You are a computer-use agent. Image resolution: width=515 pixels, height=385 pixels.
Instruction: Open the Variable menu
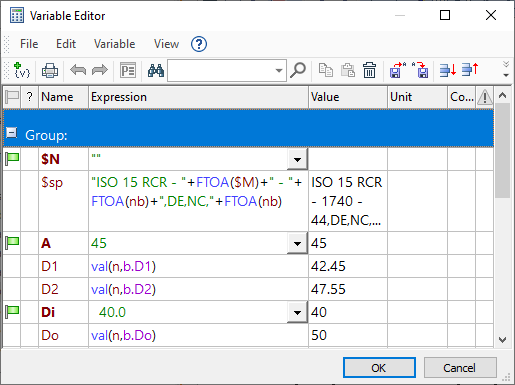click(x=114, y=44)
